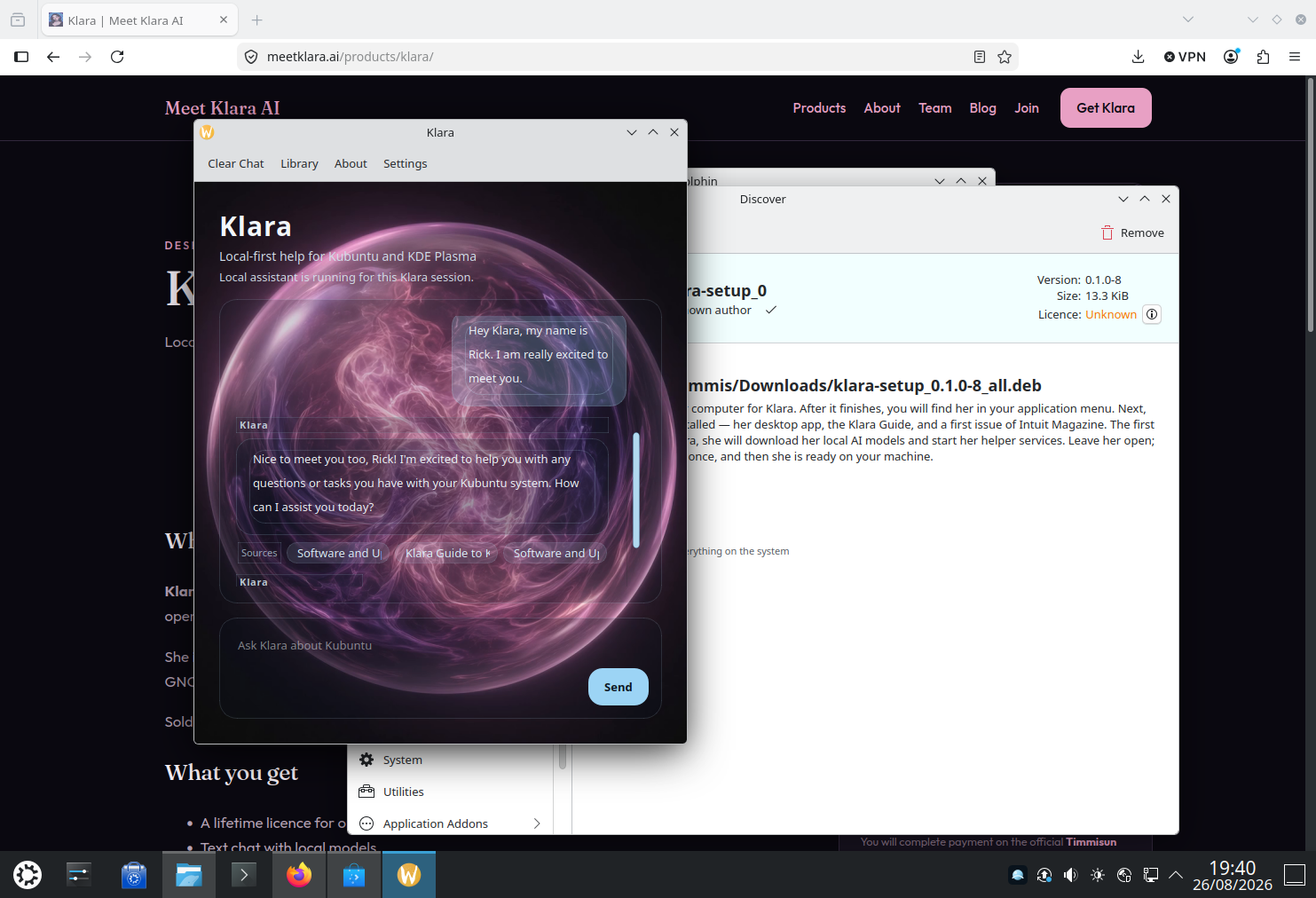Open brightness settings in system tray
This screenshot has height=898, width=1316.
(1098, 875)
